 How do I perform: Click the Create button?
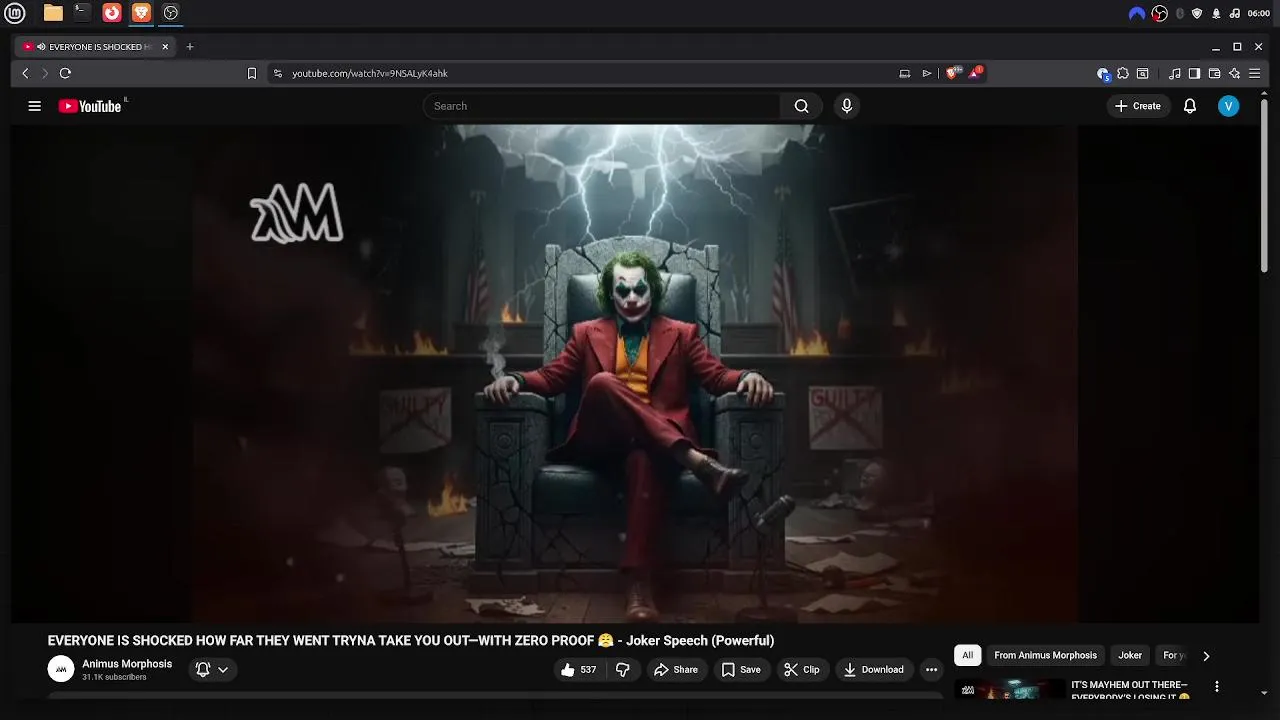(1138, 106)
